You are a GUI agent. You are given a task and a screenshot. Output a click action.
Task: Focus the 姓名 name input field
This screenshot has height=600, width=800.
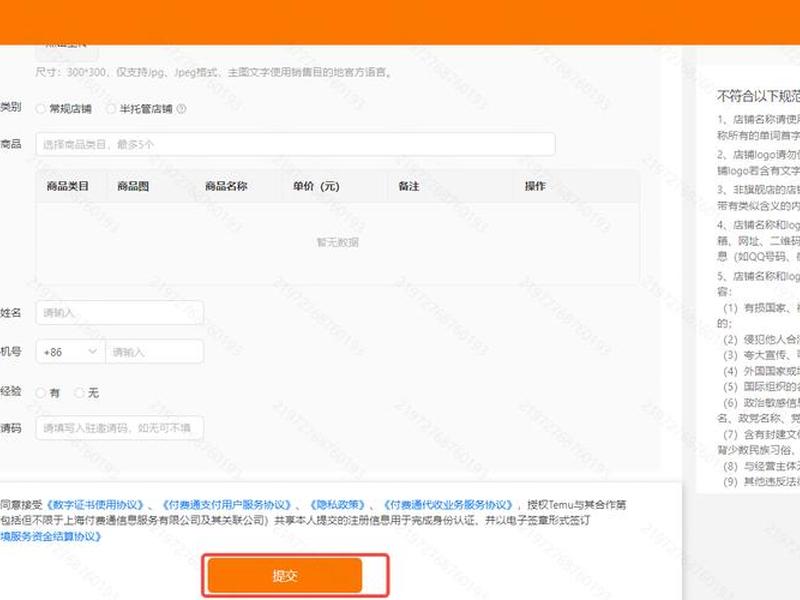pos(119,313)
